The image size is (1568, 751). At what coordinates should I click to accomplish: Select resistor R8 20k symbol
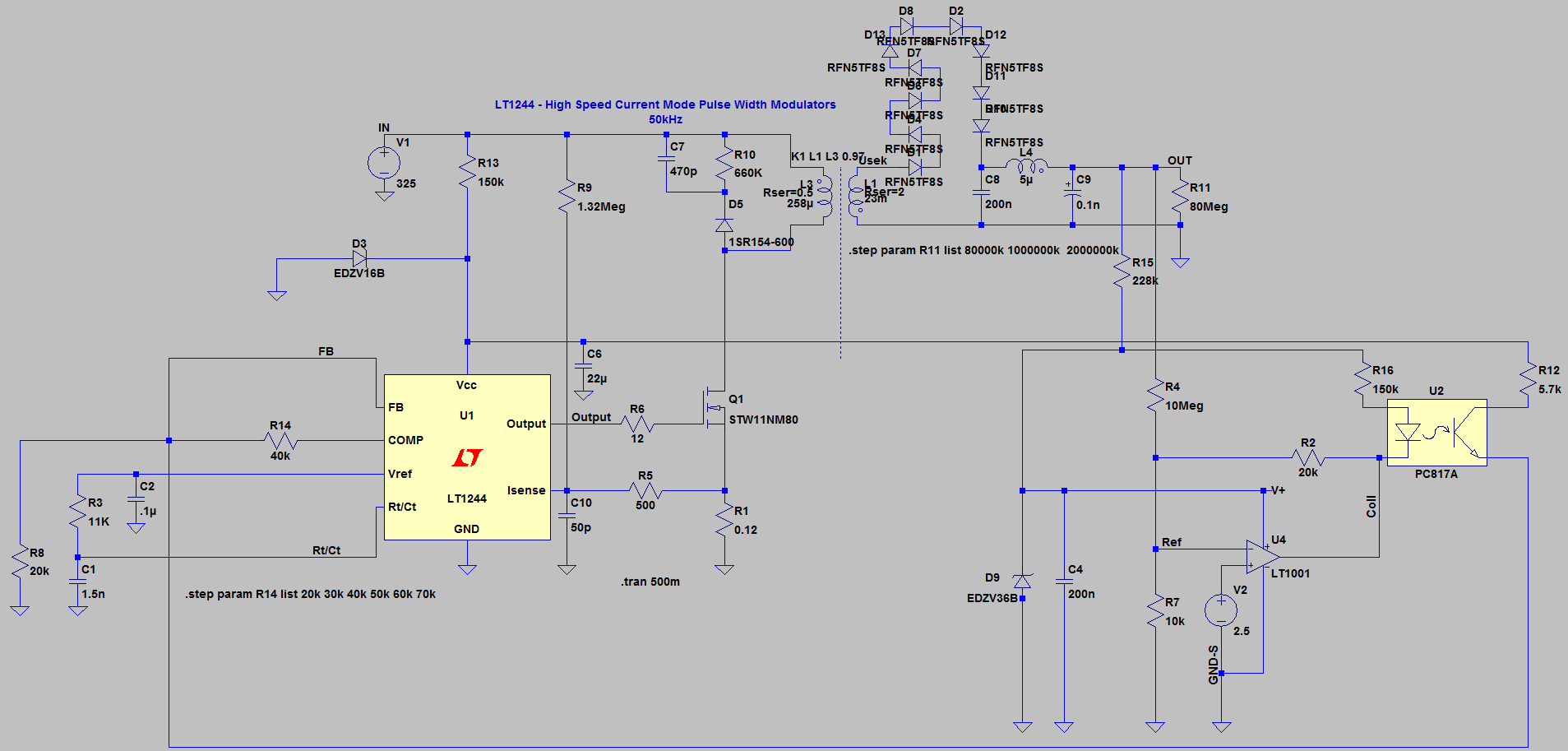tap(20, 563)
